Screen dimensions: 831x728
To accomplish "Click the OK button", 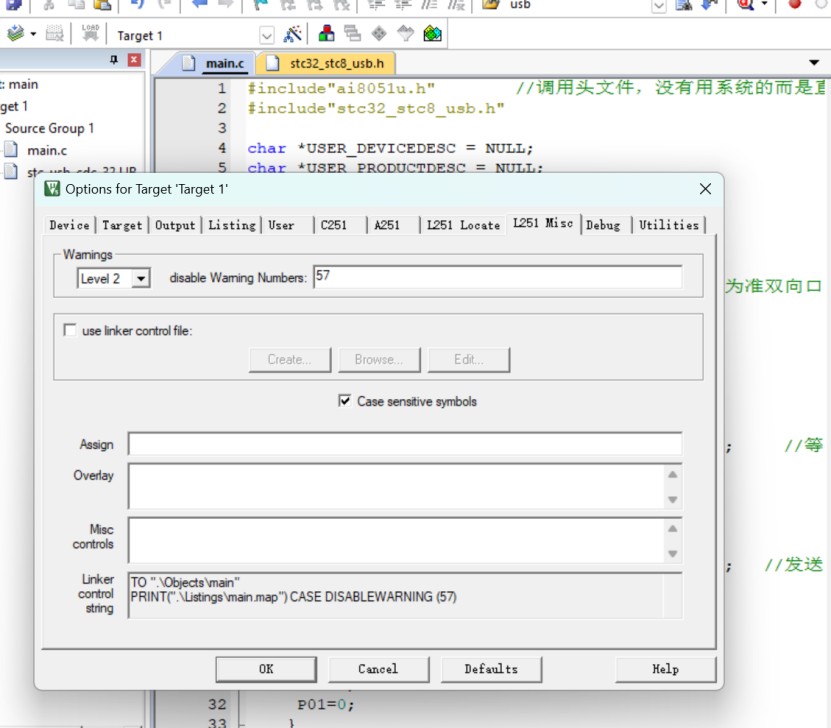I will 266,669.
